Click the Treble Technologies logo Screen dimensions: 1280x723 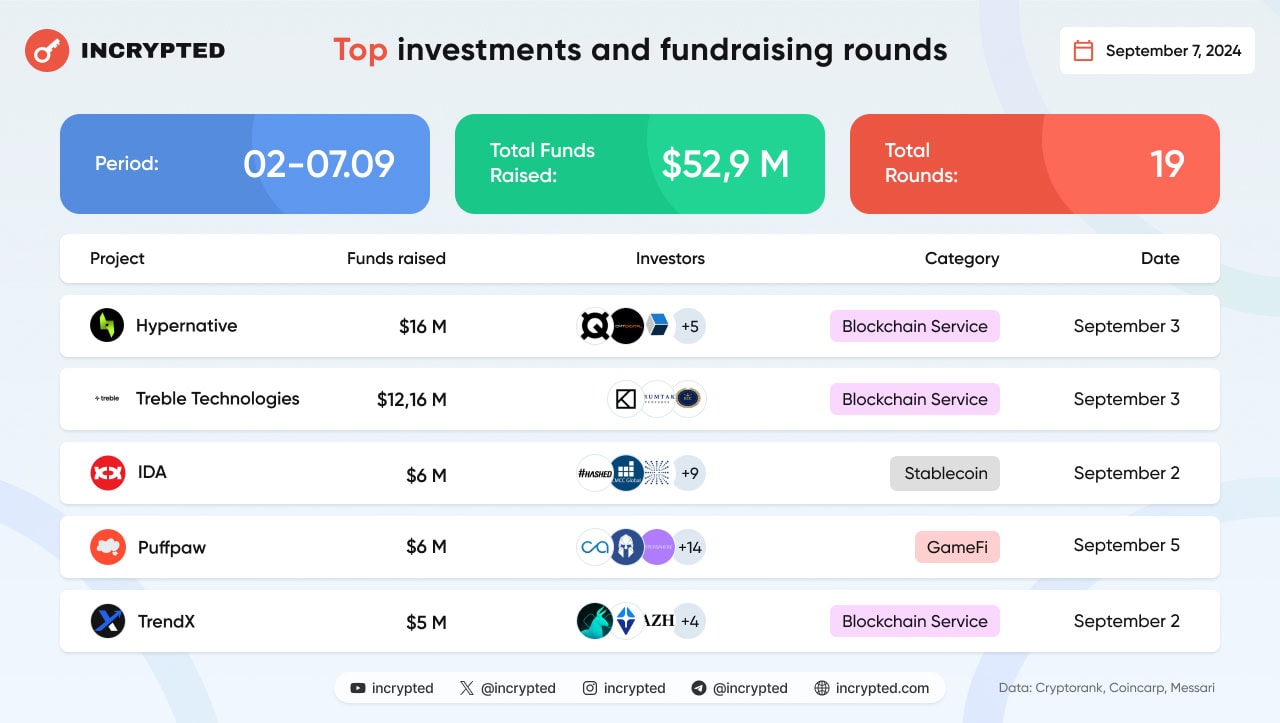107,398
